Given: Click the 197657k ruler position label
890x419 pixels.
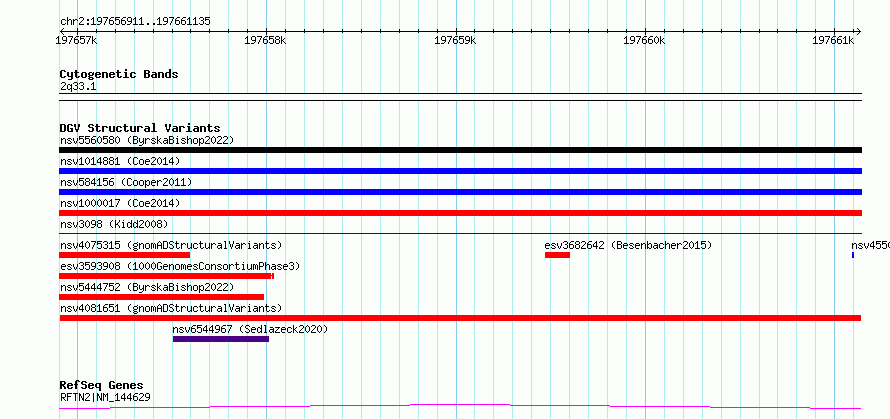Looking at the screenshot, I should (x=77, y=40).
